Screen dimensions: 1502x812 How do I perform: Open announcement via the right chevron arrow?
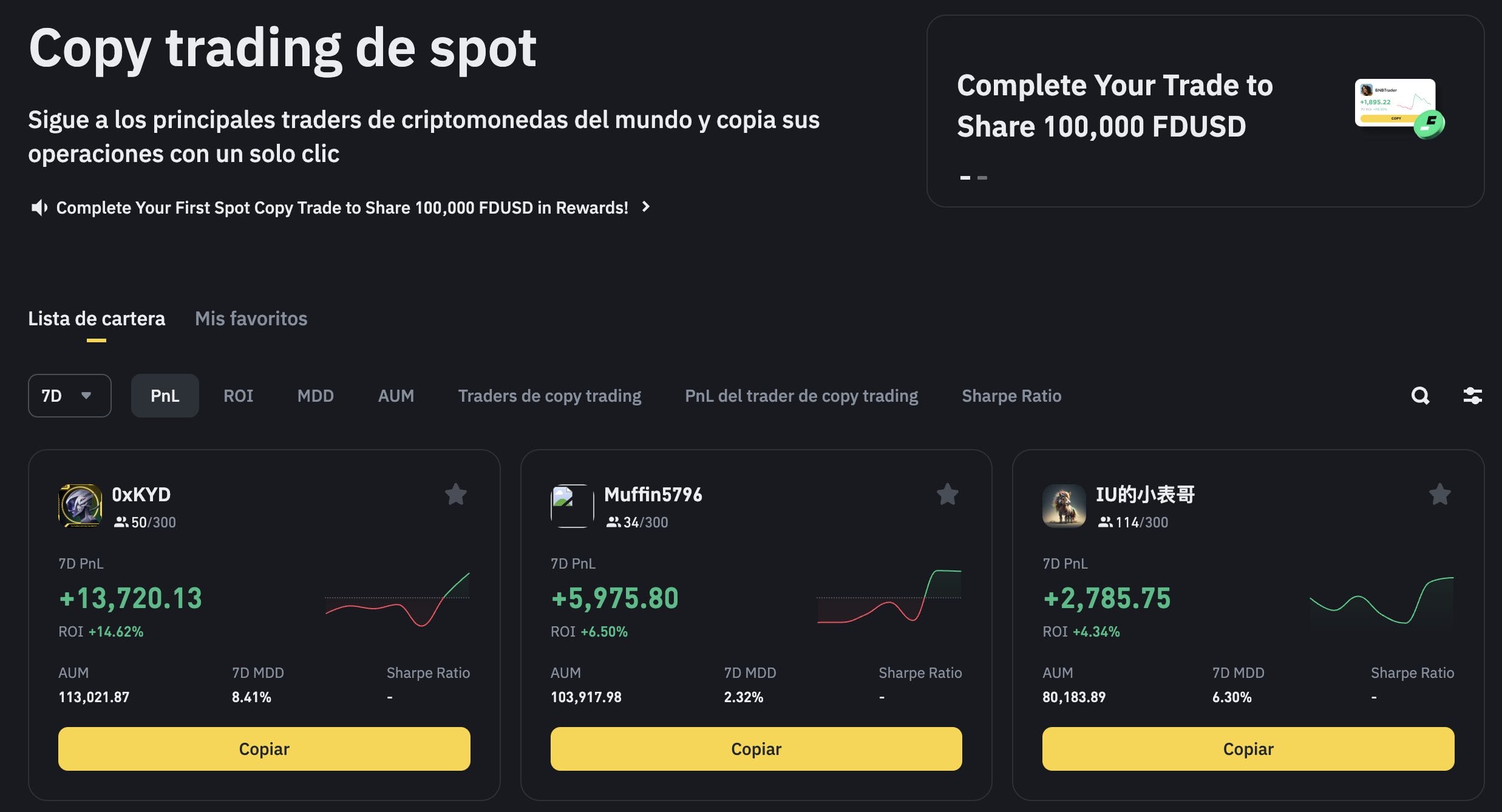coord(646,207)
